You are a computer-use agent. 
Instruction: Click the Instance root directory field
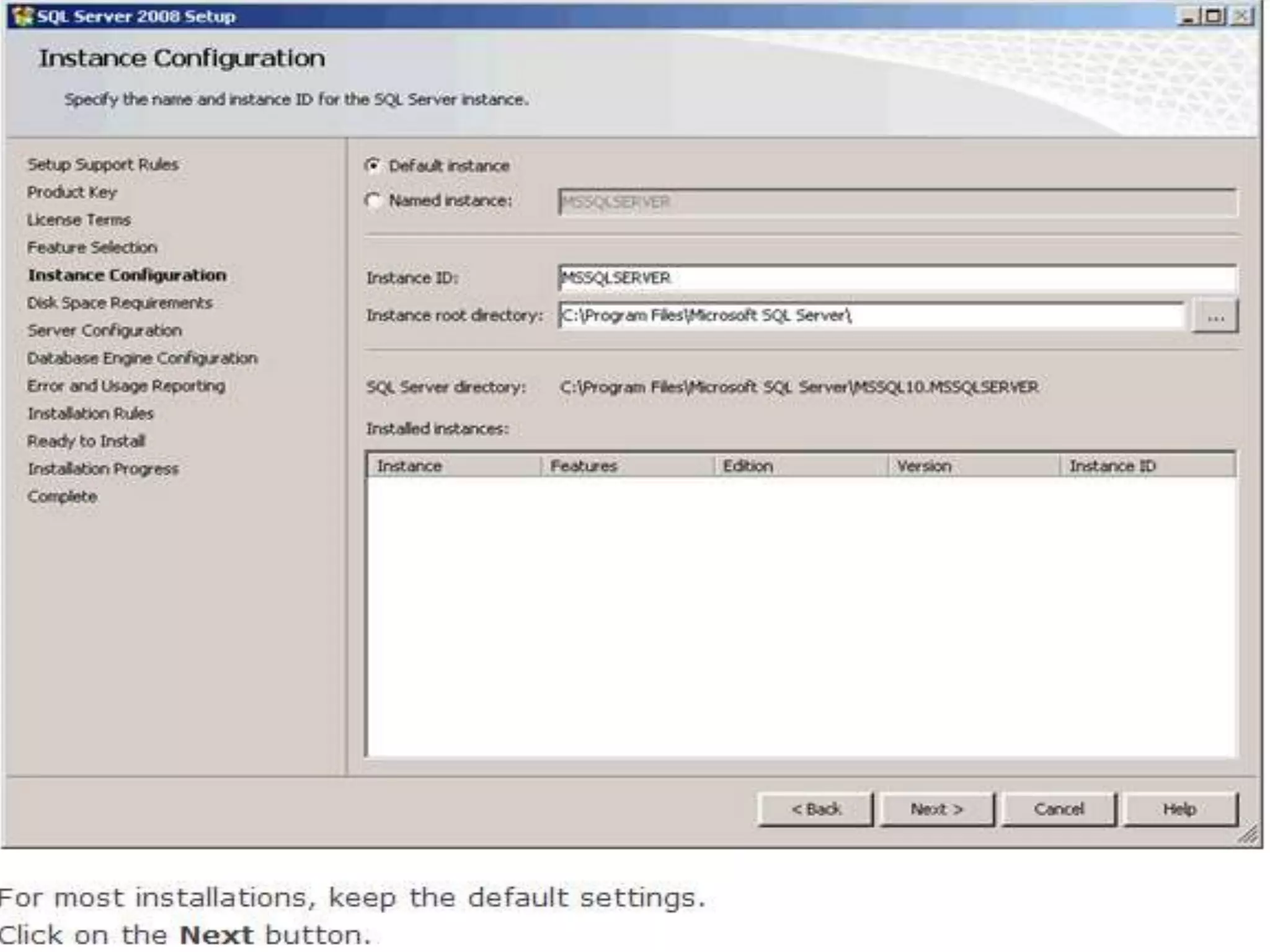point(871,315)
